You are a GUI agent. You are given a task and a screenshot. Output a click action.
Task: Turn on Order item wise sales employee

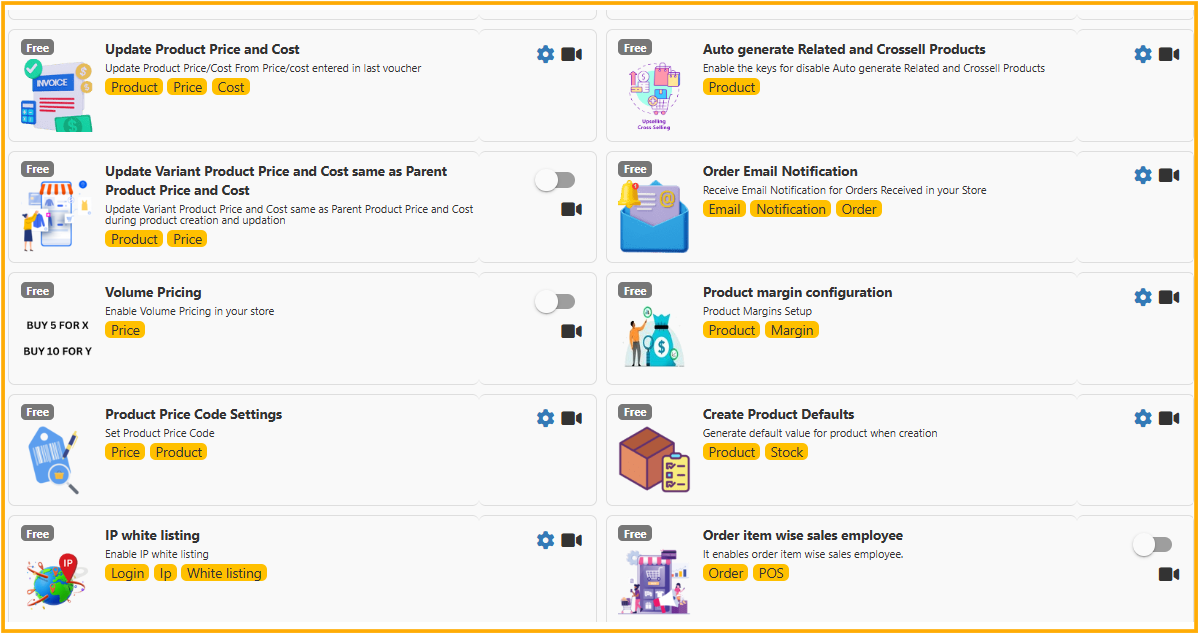1152,545
